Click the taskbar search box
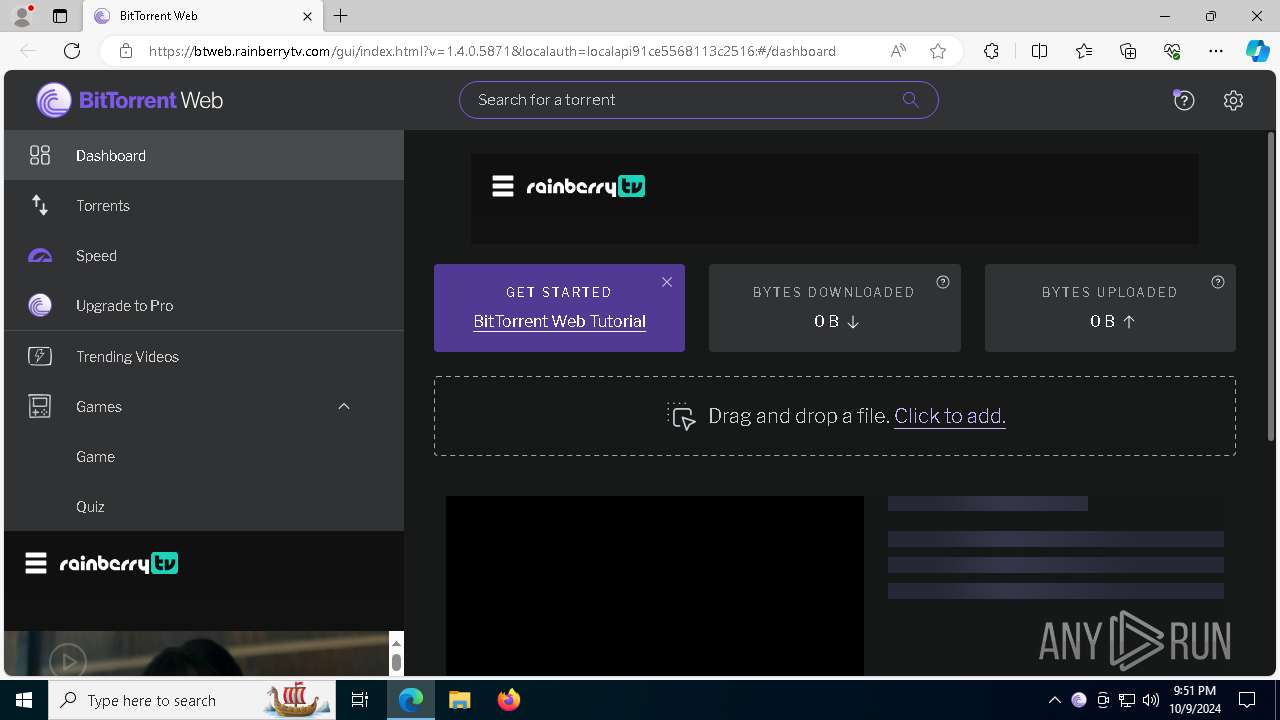The width and height of the screenshot is (1280, 720). click(x=190, y=700)
